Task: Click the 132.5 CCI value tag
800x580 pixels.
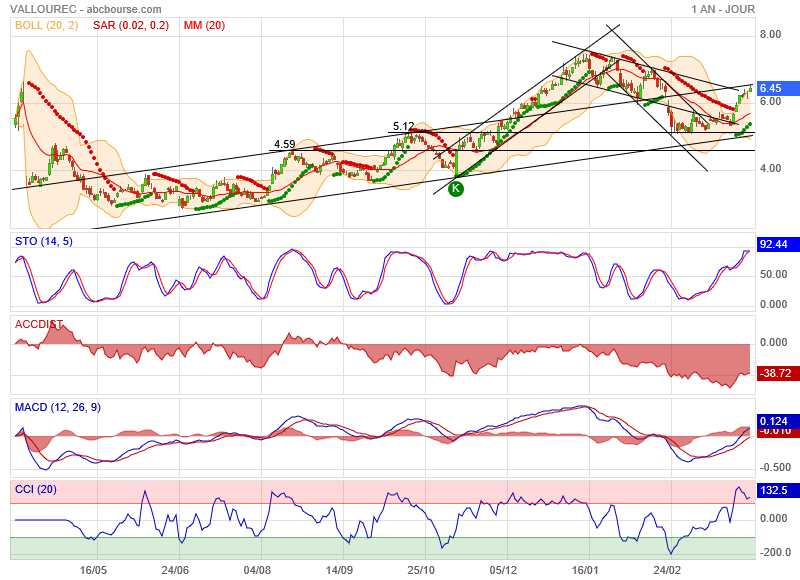Action: pyautogui.click(x=778, y=490)
